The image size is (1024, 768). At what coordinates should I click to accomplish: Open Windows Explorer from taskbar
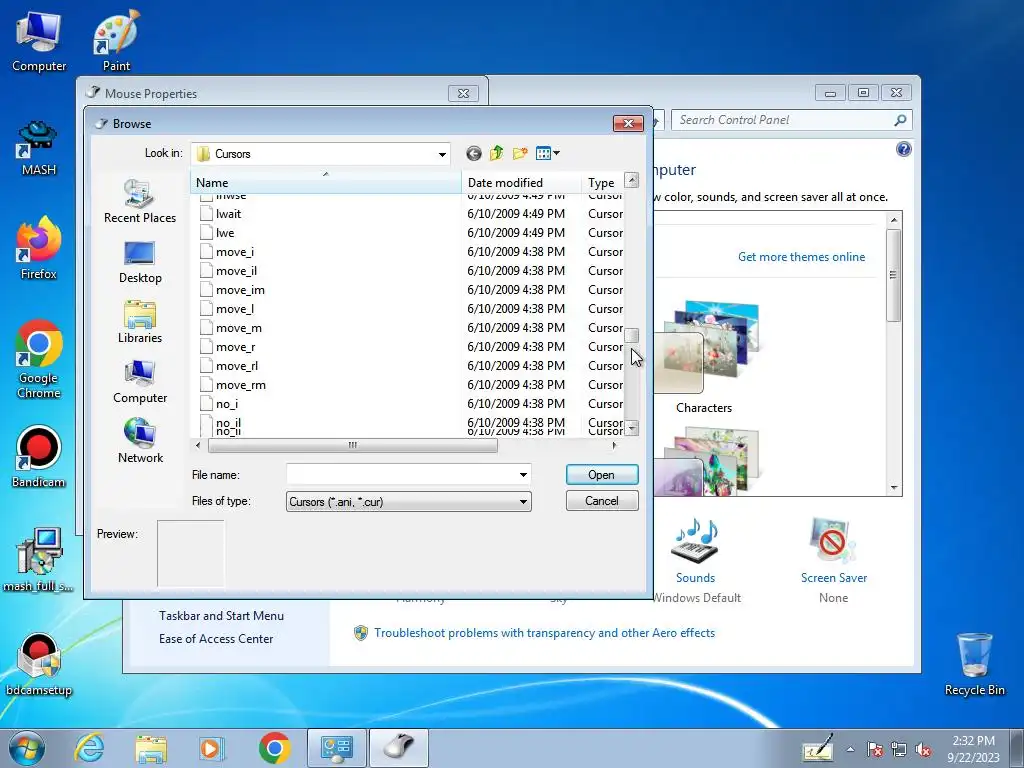click(x=151, y=748)
